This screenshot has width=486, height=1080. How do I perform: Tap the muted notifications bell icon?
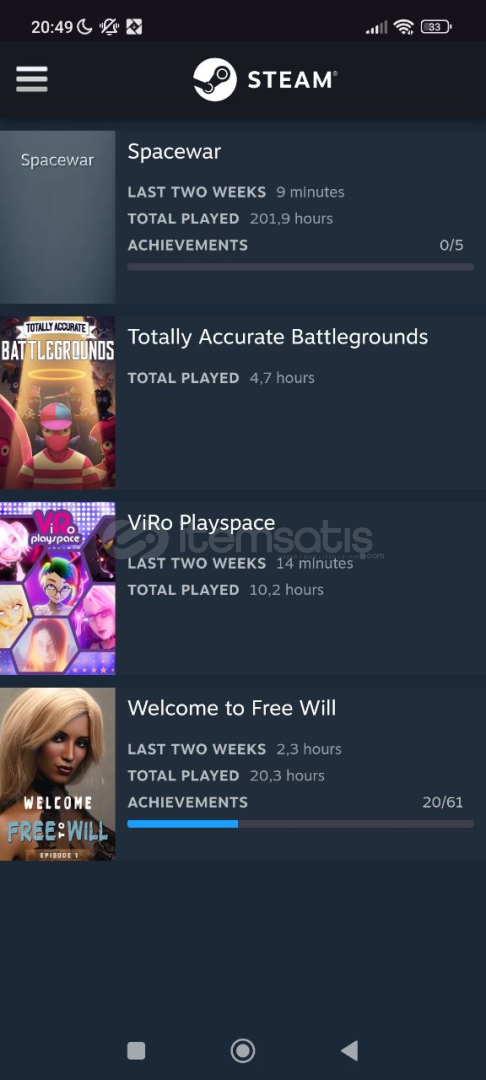(x=109, y=27)
